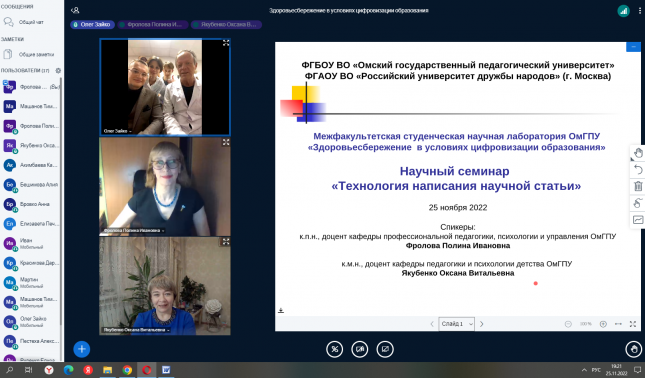The image size is (645, 378).
Task: Select user Фролова (Вы) in list
Action: click(x=31, y=87)
